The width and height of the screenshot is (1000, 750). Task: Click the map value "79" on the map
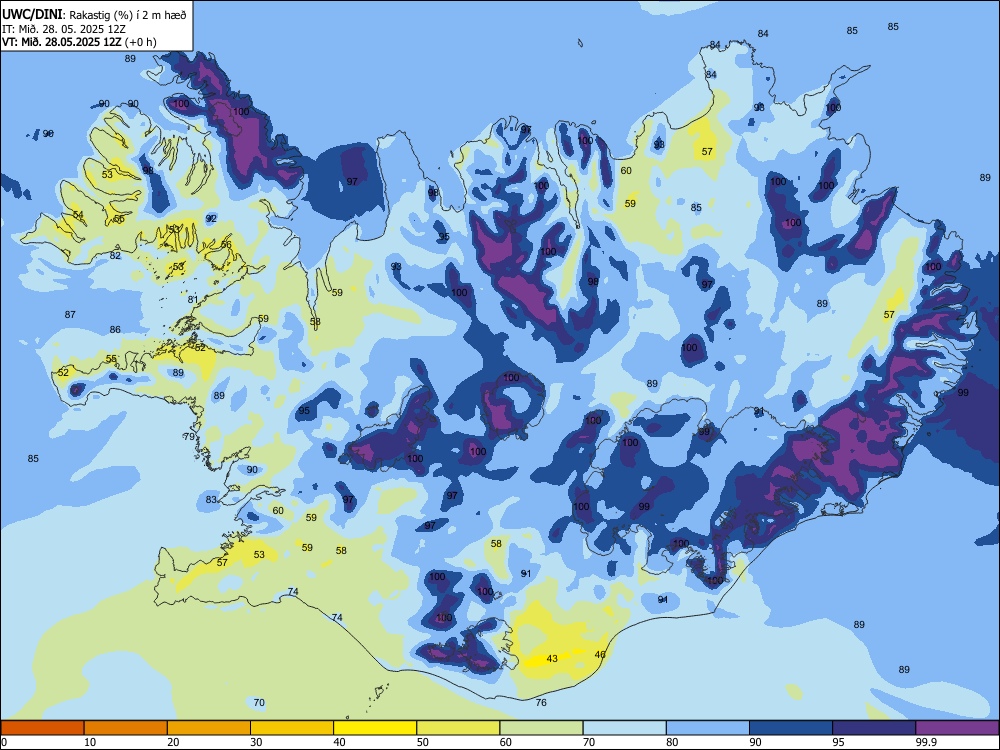189,437
